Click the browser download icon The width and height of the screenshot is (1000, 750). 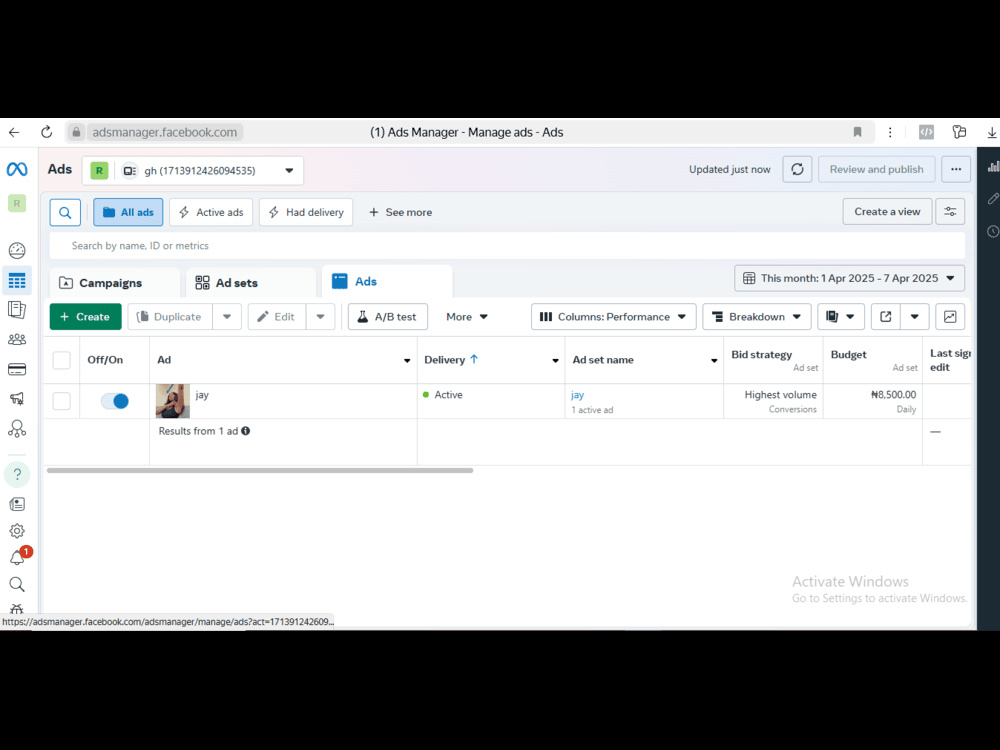(x=992, y=132)
